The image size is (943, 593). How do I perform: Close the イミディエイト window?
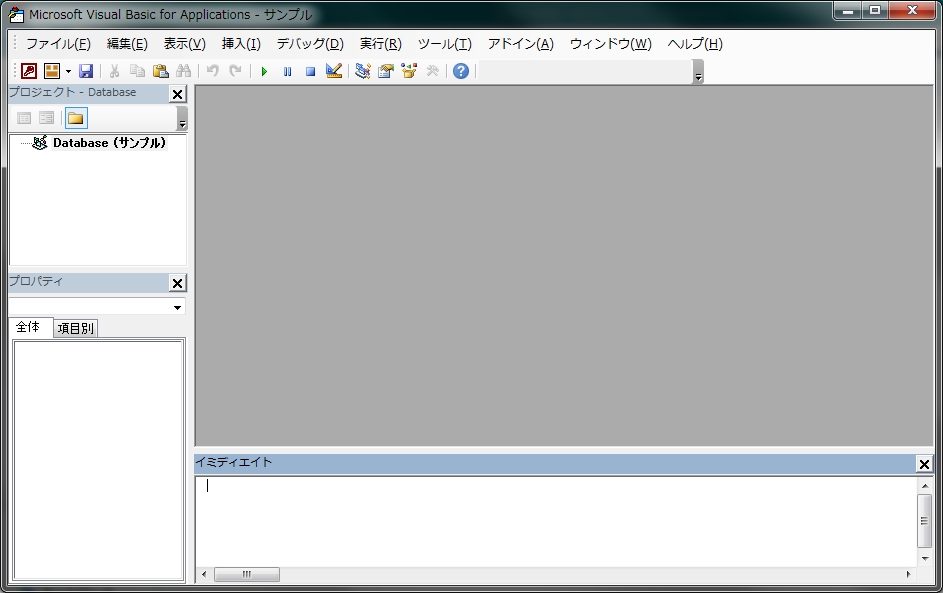[924, 464]
